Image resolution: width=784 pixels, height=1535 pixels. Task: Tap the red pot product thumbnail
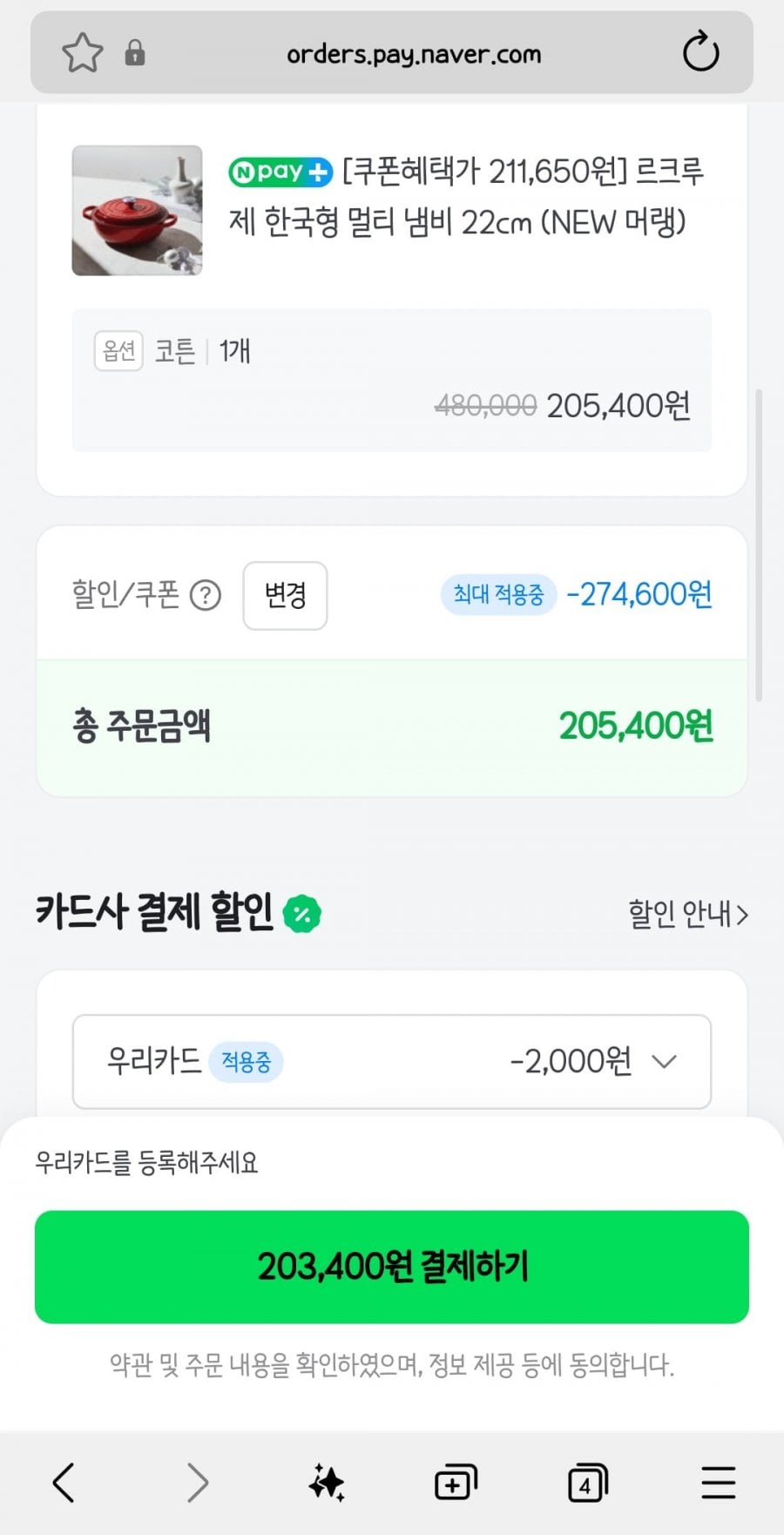[x=137, y=210]
